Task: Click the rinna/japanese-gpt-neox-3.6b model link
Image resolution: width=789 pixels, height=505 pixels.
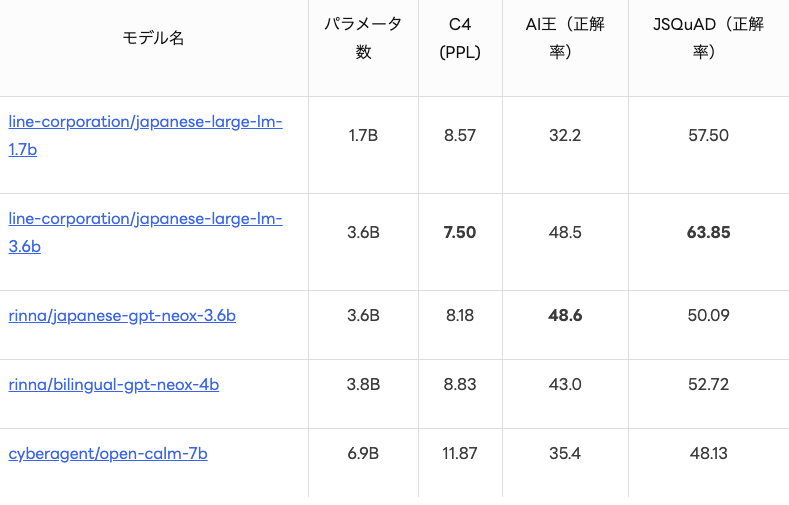Action: [122, 316]
